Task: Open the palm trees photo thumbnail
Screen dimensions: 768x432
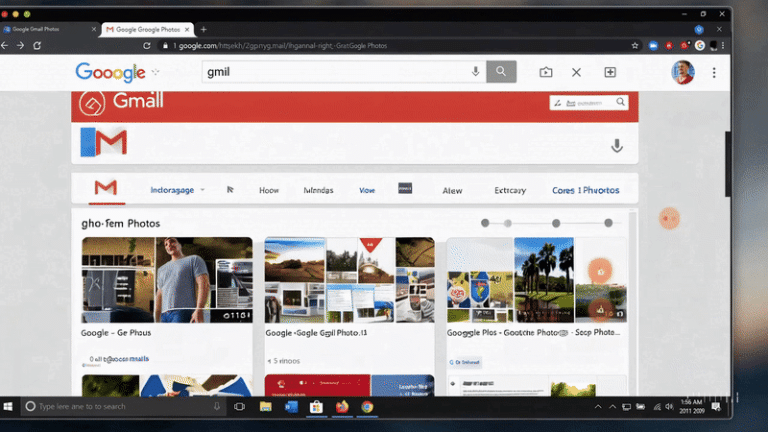Action: click(x=544, y=280)
